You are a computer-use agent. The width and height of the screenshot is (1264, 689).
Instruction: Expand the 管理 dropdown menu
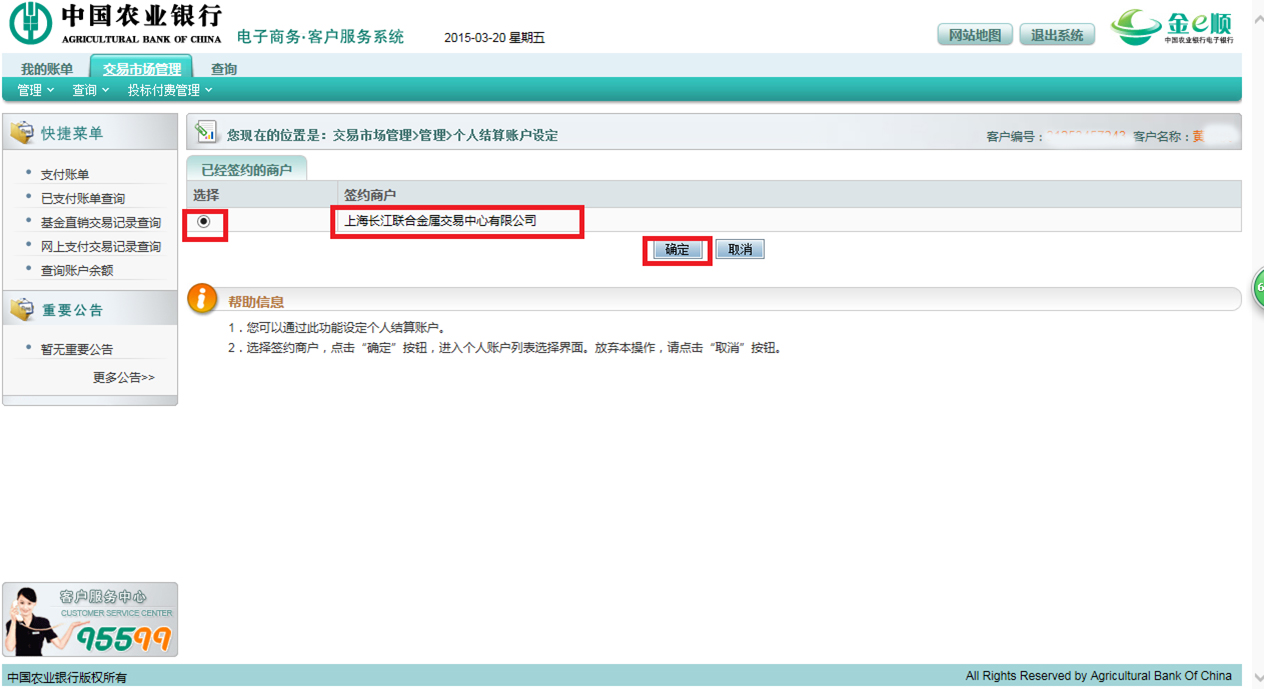pyautogui.click(x=36, y=90)
